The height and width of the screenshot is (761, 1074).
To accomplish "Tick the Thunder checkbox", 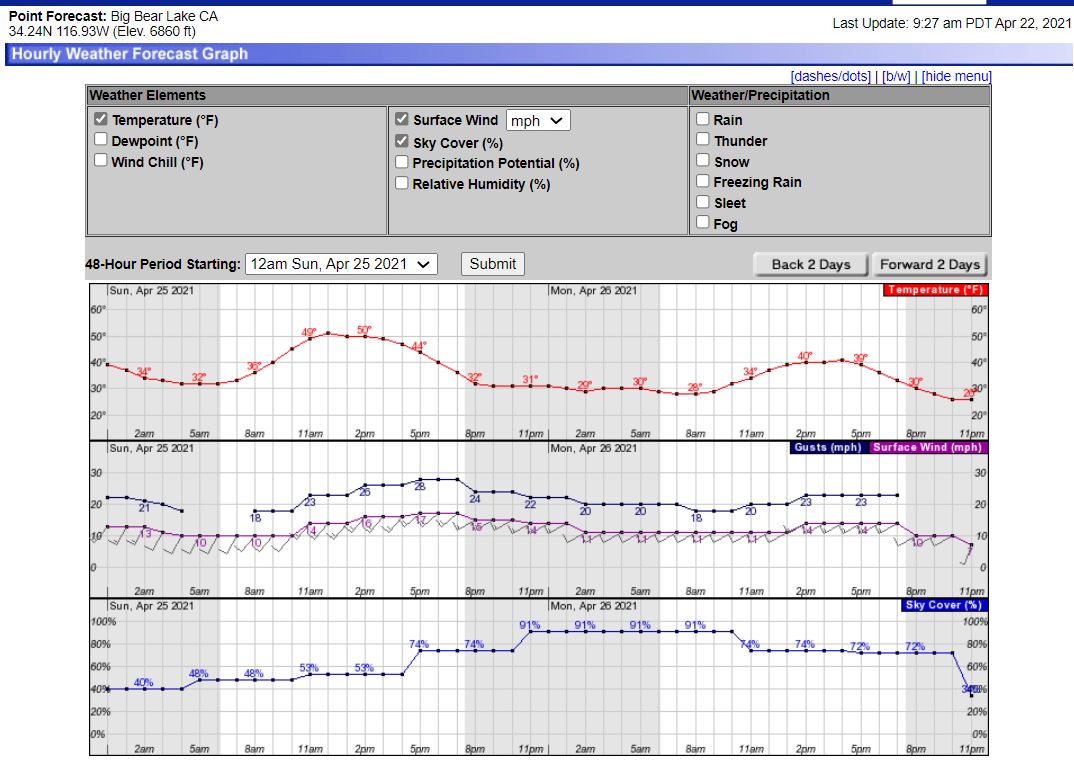I will pos(703,140).
